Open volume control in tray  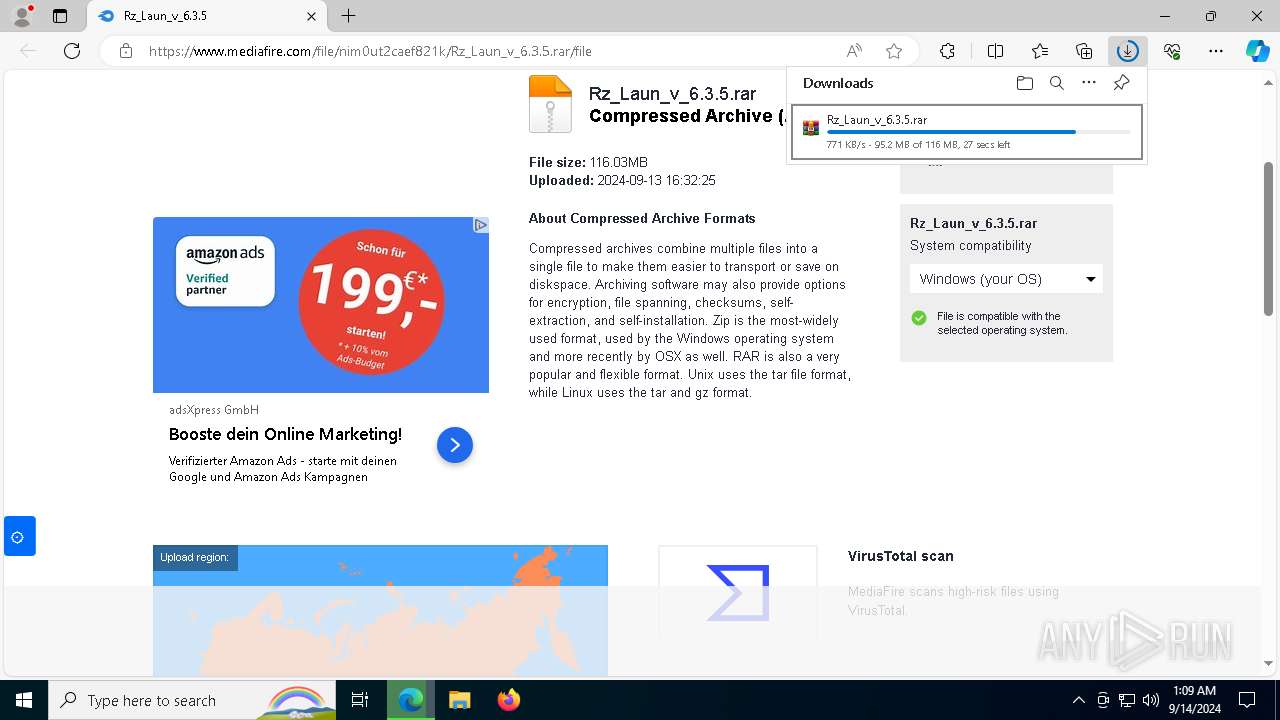1151,700
